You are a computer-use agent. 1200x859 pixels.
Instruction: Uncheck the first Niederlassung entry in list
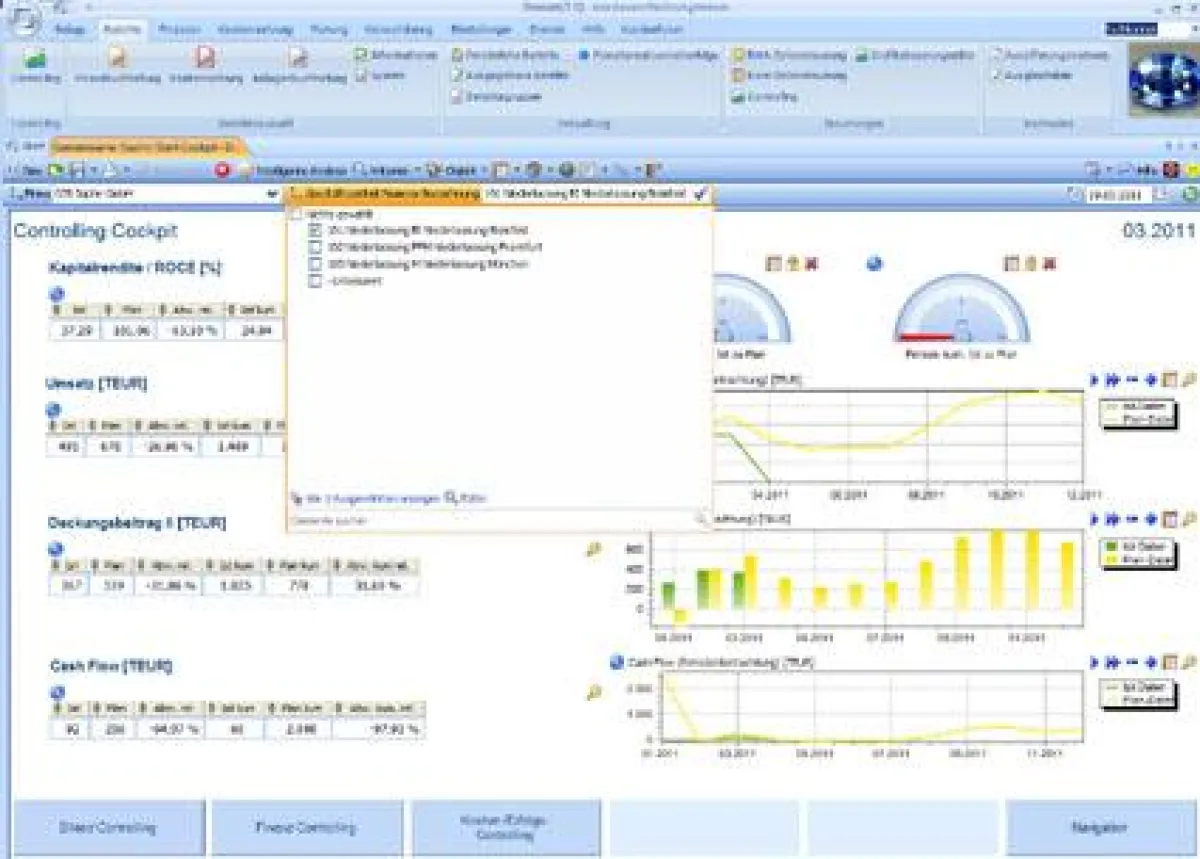click(x=316, y=231)
